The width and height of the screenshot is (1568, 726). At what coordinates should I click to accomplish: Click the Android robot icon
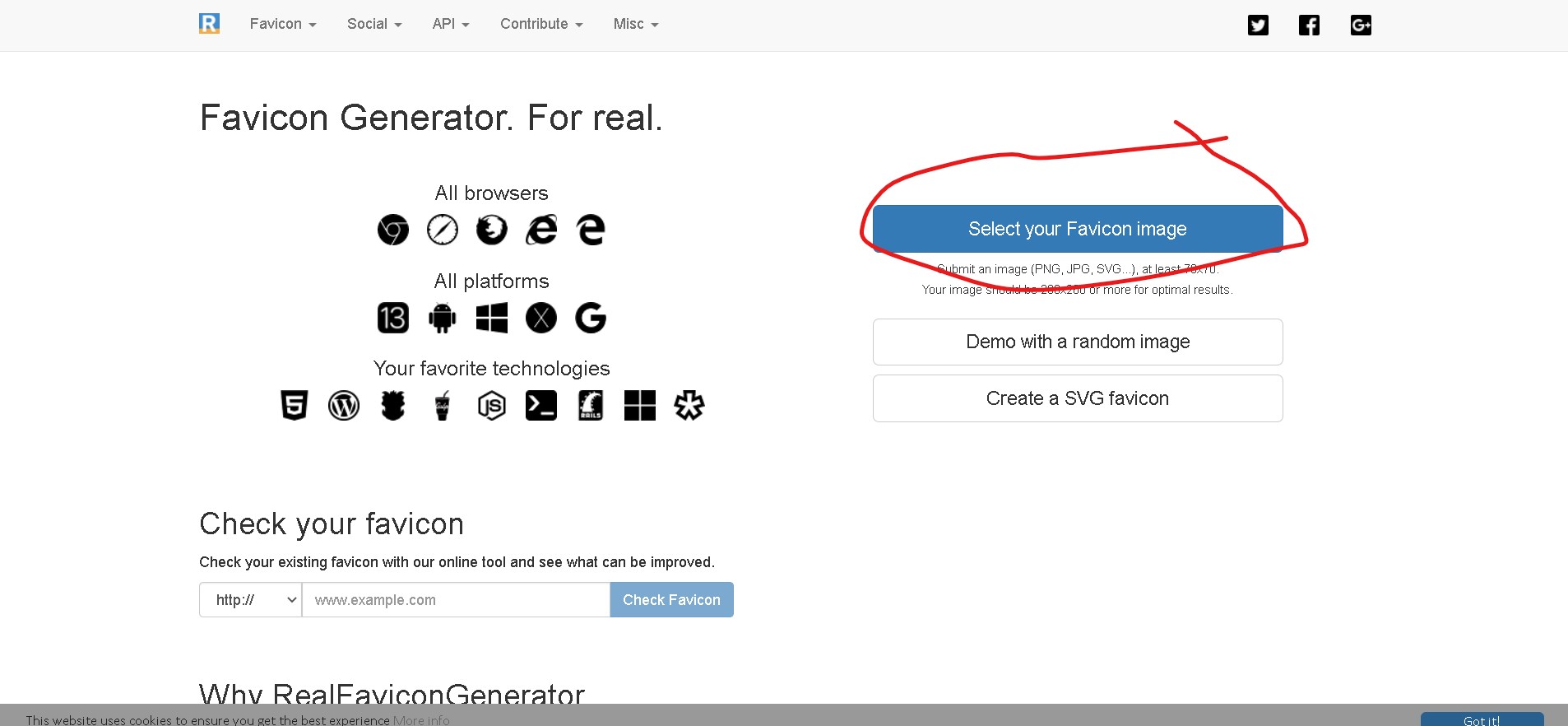[443, 318]
